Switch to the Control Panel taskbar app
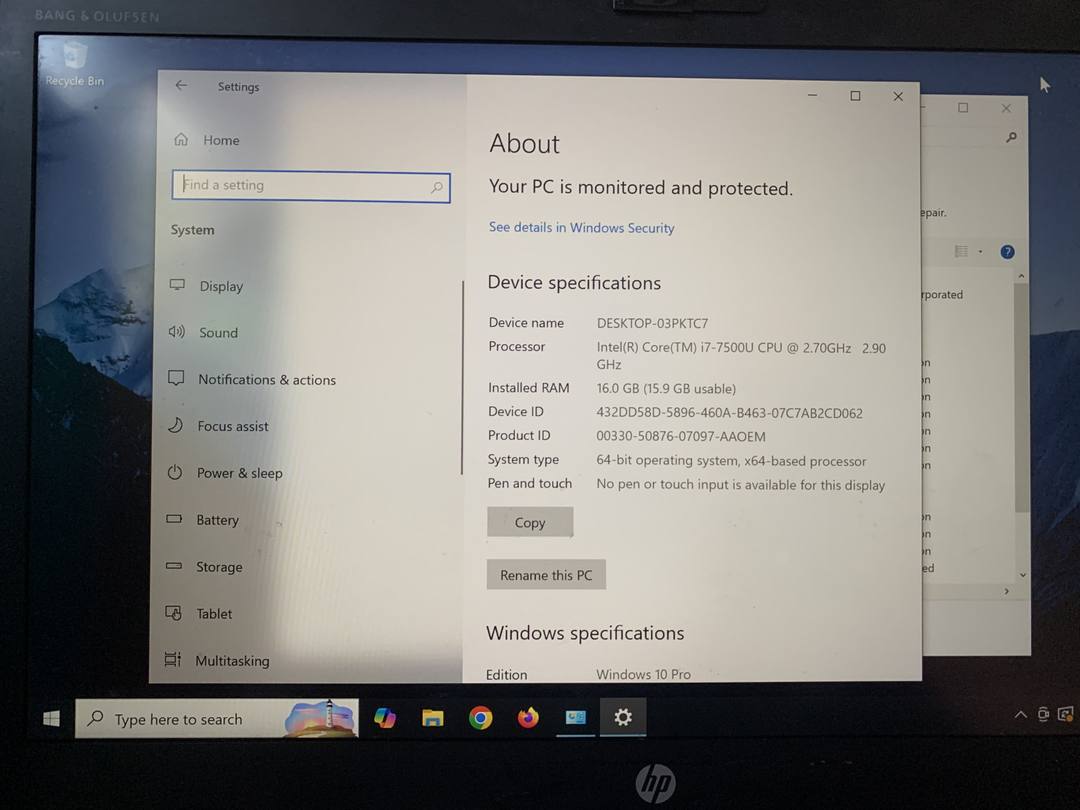This screenshot has width=1080, height=810. pos(576,718)
